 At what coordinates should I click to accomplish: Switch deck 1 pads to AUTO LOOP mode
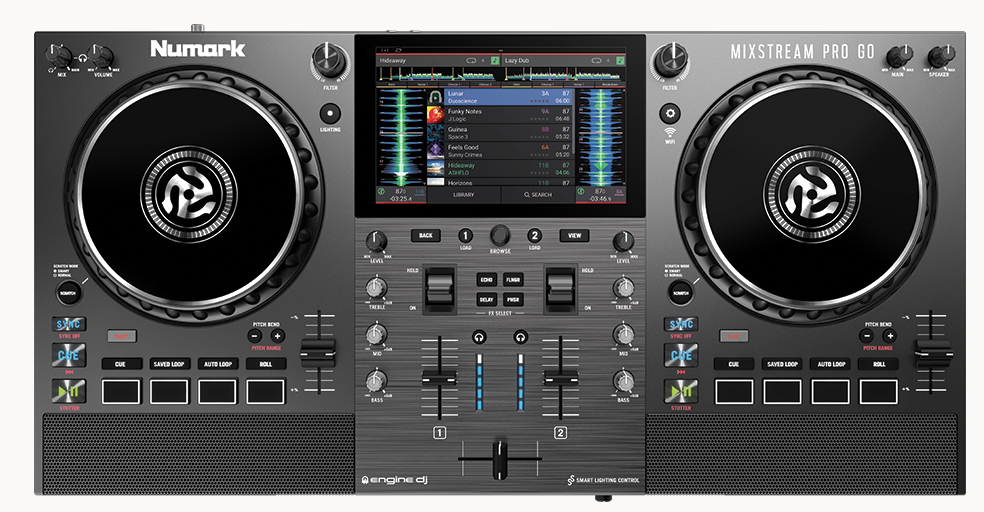[218, 364]
